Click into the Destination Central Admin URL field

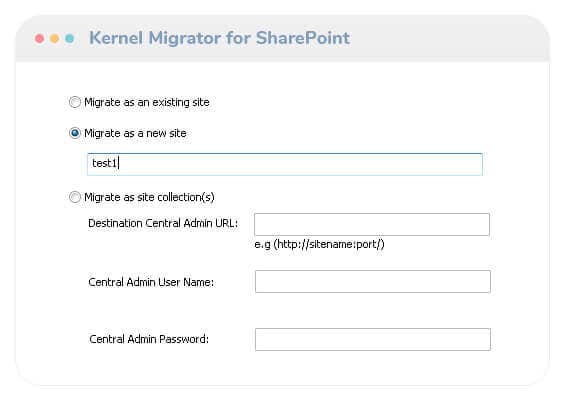[x=372, y=224]
